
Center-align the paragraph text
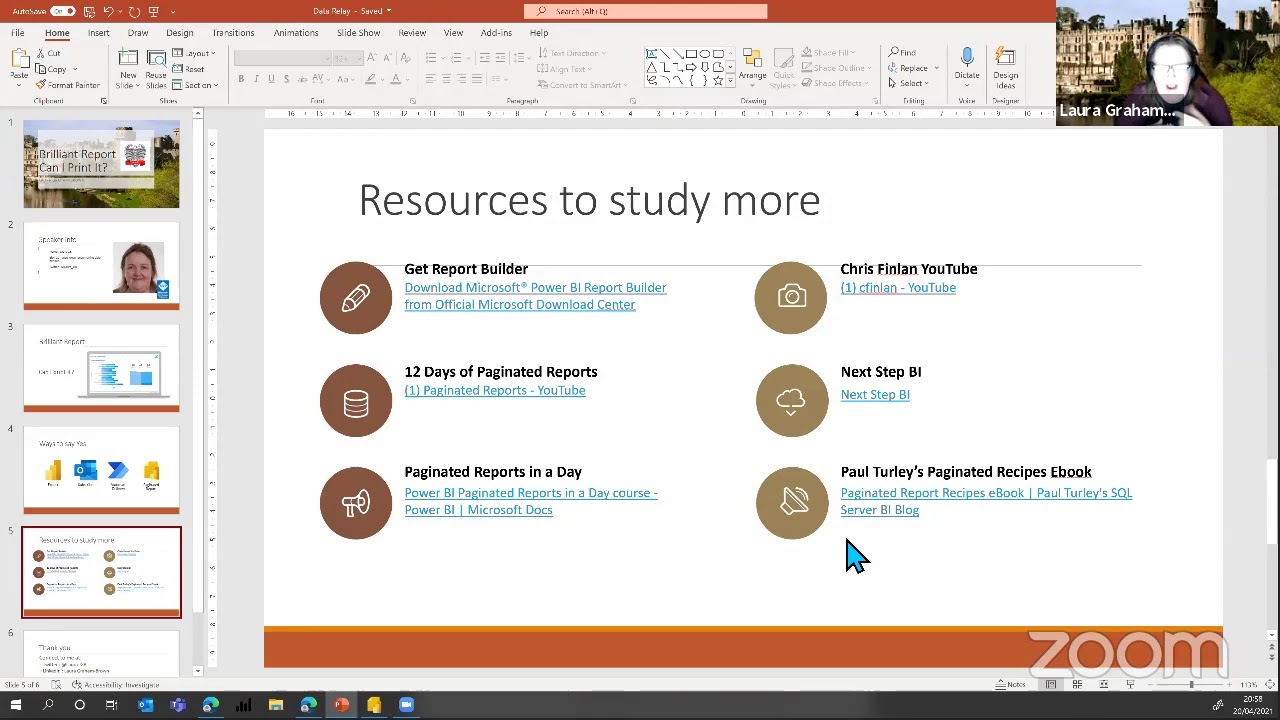coord(446,79)
